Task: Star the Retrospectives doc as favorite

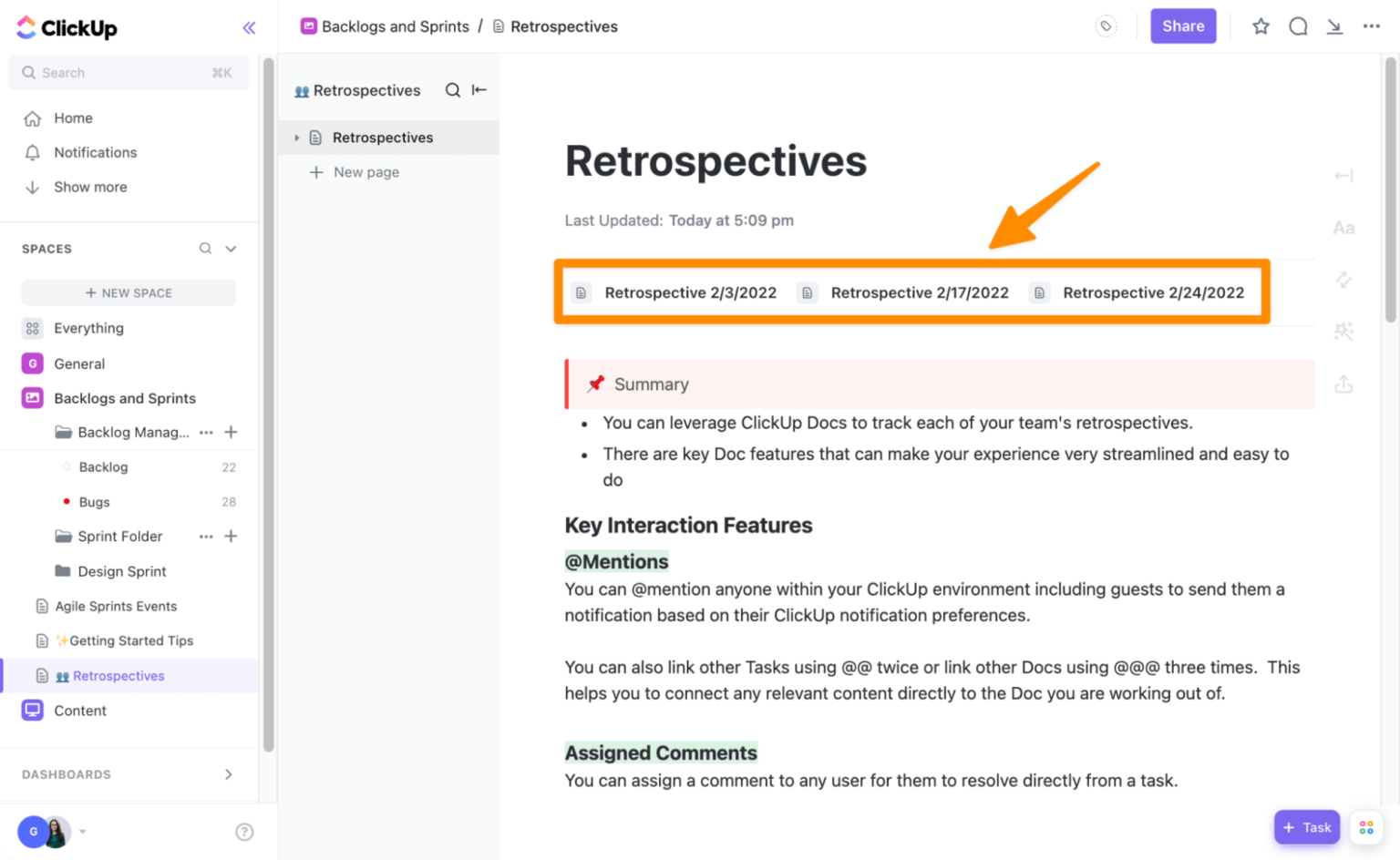Action: pos(1261,26)
